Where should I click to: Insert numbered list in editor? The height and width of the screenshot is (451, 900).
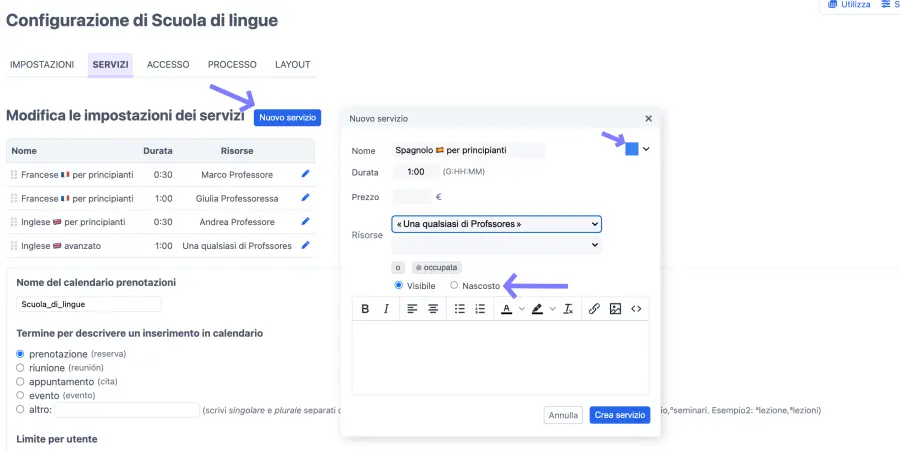480,309
